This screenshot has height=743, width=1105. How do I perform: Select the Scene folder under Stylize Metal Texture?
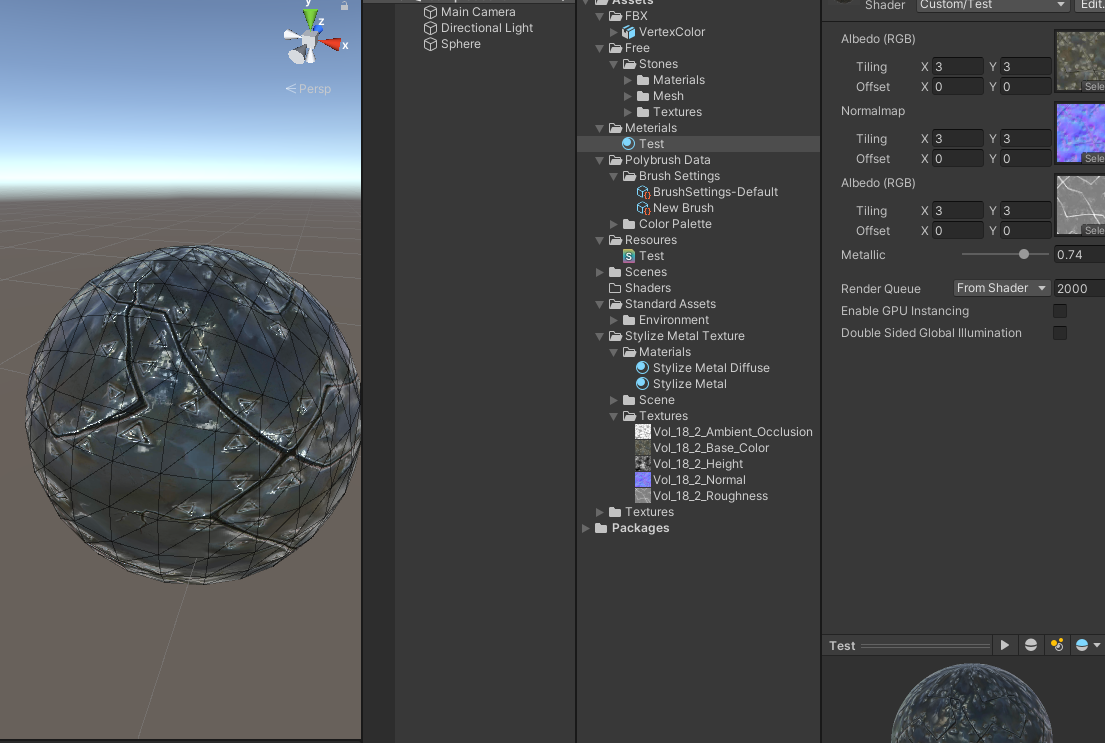coord(698,400)
